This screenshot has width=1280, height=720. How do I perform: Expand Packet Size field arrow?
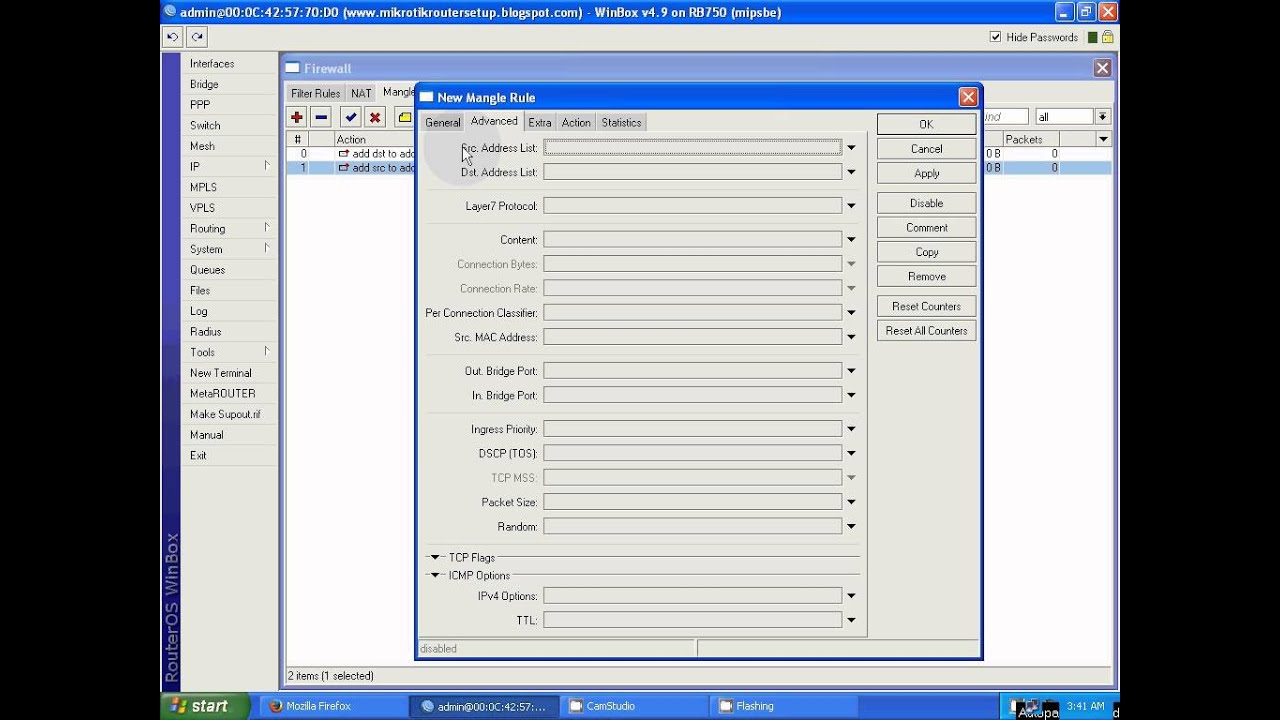pos(851,502)
